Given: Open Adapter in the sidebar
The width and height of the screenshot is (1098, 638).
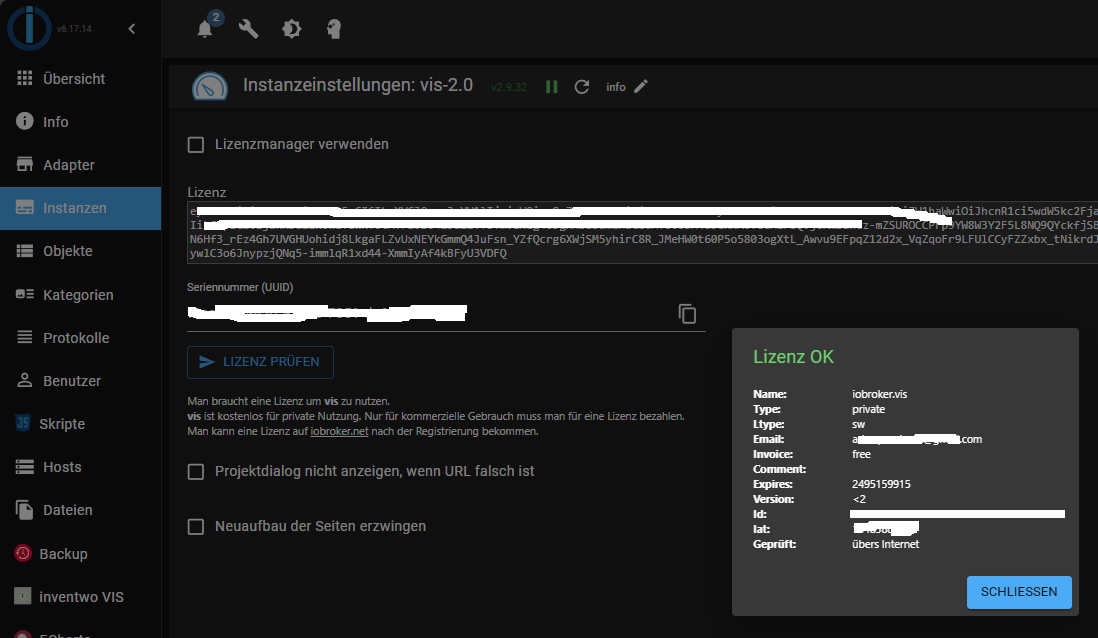Looking at the screenshot, I should [68, 165].
